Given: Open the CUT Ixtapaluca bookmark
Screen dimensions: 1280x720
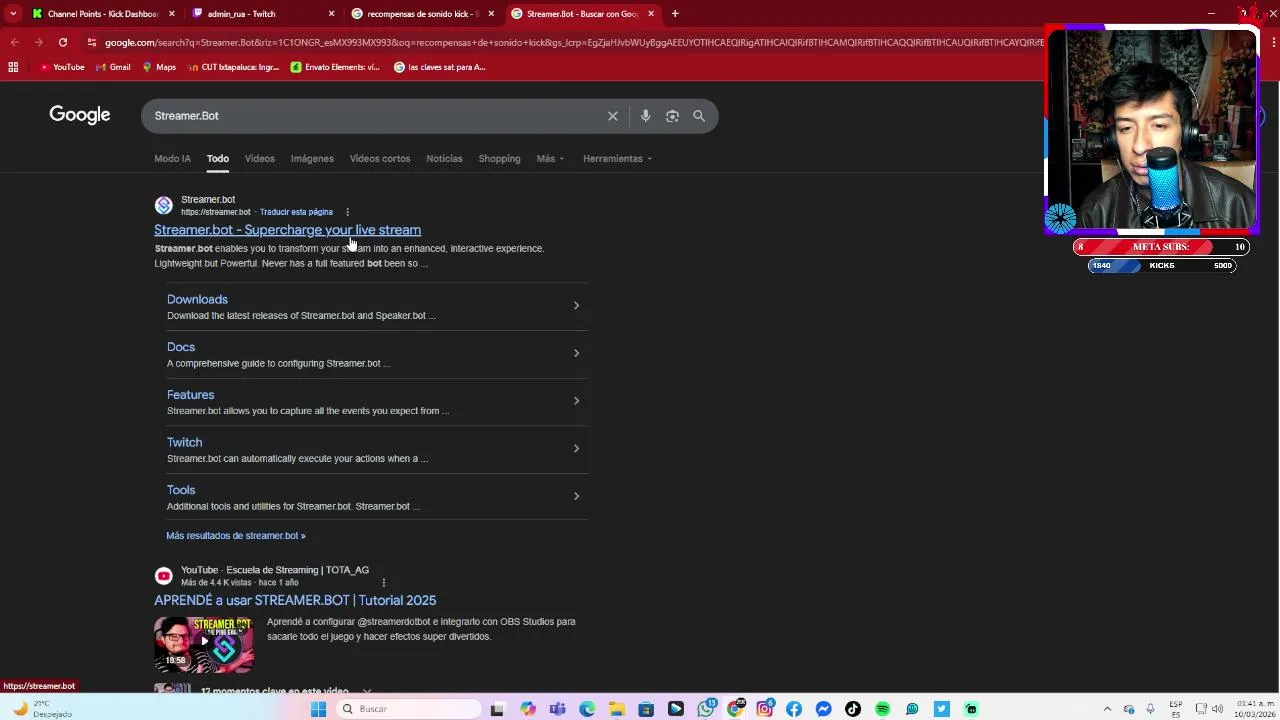Looking at the screenshot, I should (233, 67).
